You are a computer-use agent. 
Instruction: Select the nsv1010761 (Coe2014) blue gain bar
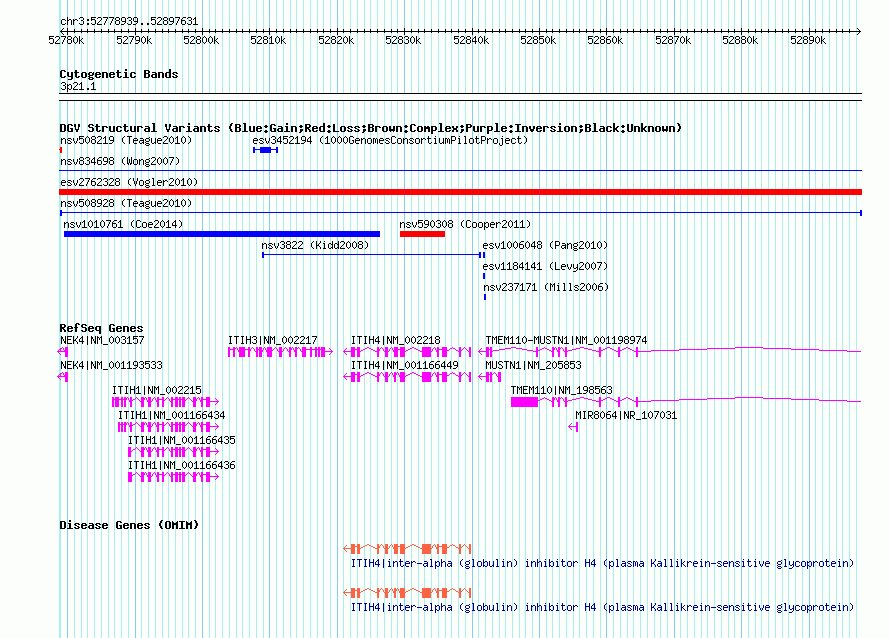coord(222,234)
